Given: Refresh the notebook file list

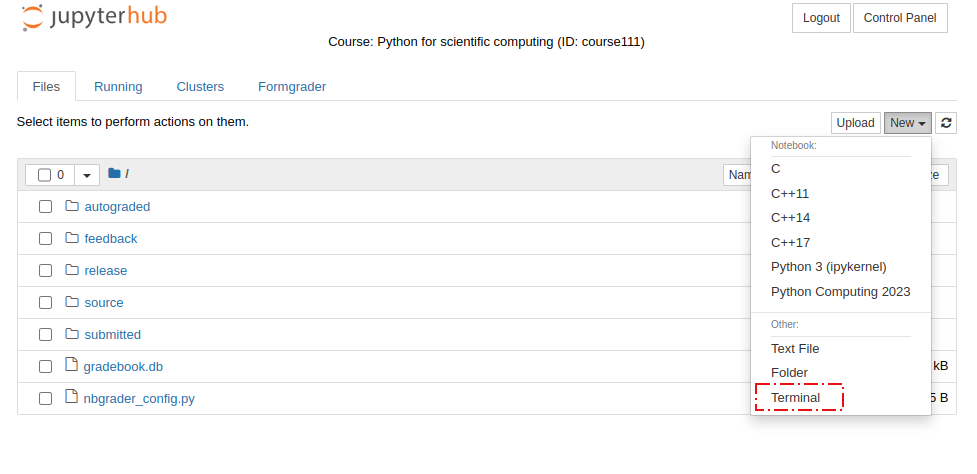Looking at the screenshot, I should tap(946, 123).
